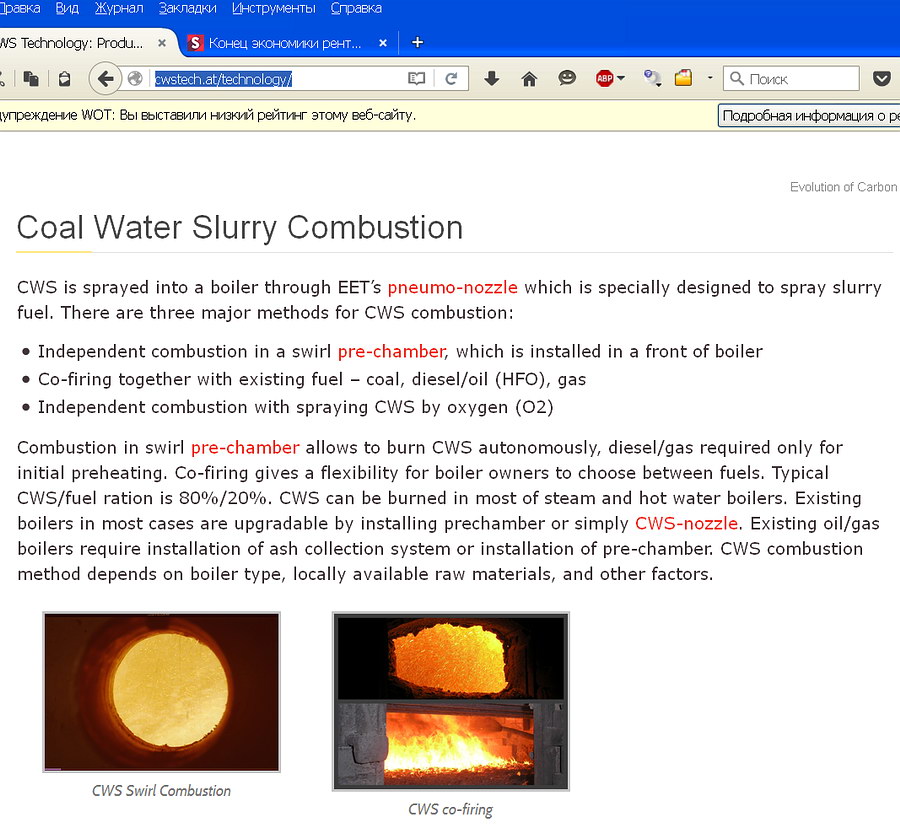Image resolution: width=900 pixels, height=839 pixels.
Task: Close the 'Конец экономики рент...' tab
Action: (x=383, y=43)
